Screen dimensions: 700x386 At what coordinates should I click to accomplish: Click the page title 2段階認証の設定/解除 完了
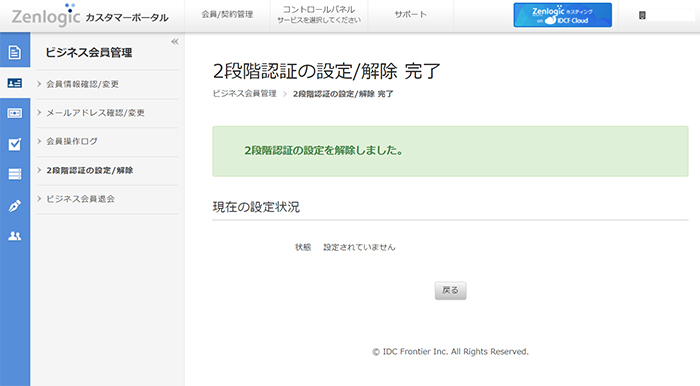327,71
